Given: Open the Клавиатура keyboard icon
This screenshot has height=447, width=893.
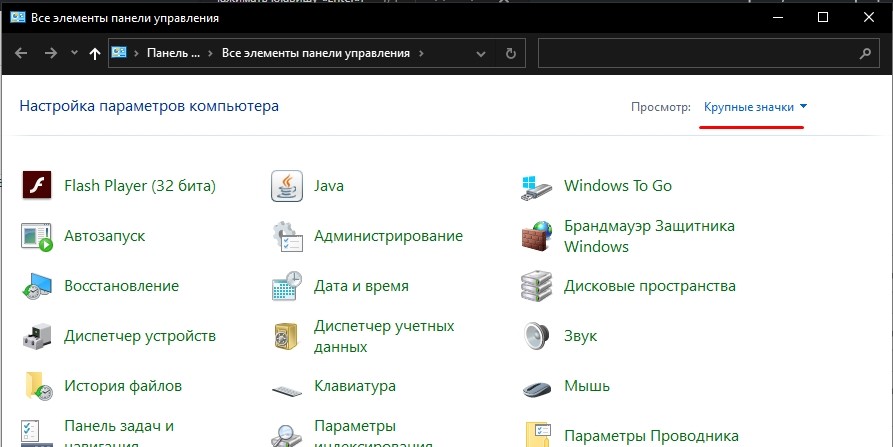Looking at the screenshot, I should pos(286,391).
